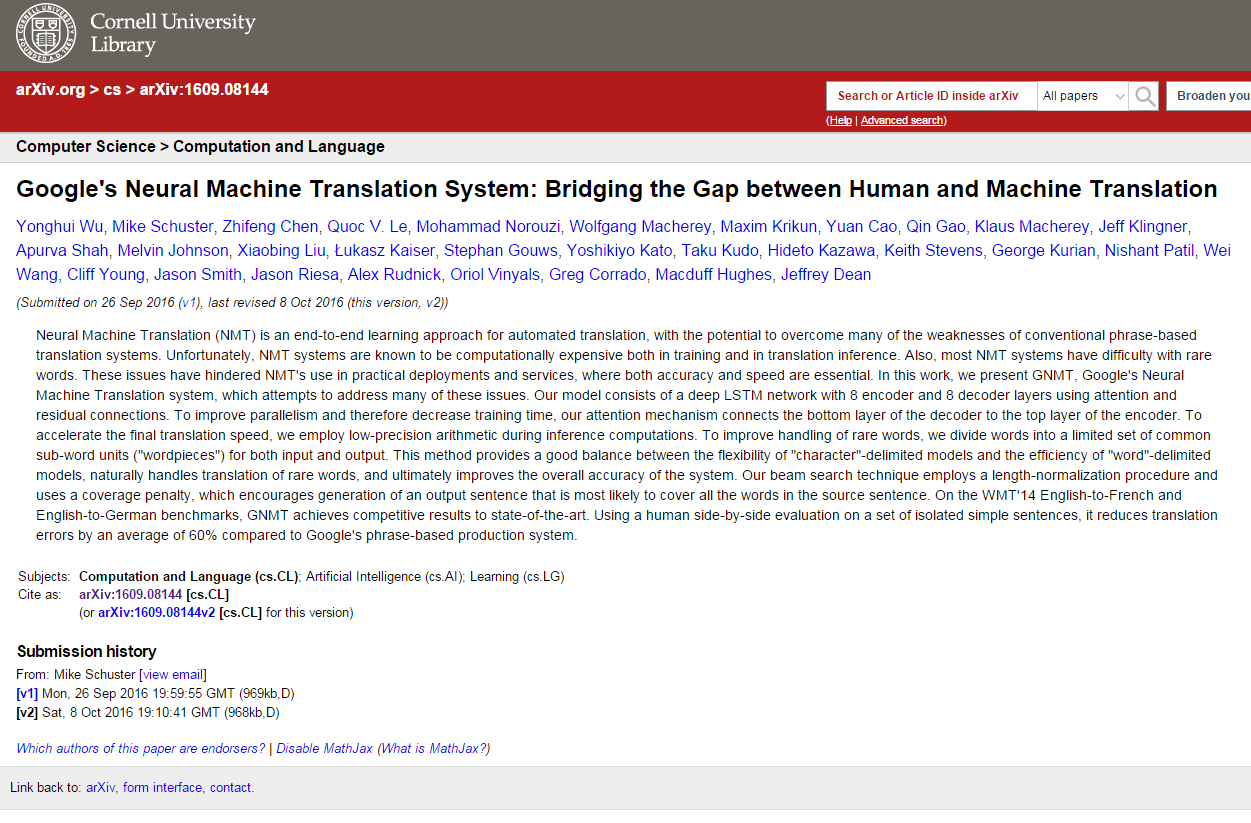Click the Cornell University seal logo

click(47, 33)
